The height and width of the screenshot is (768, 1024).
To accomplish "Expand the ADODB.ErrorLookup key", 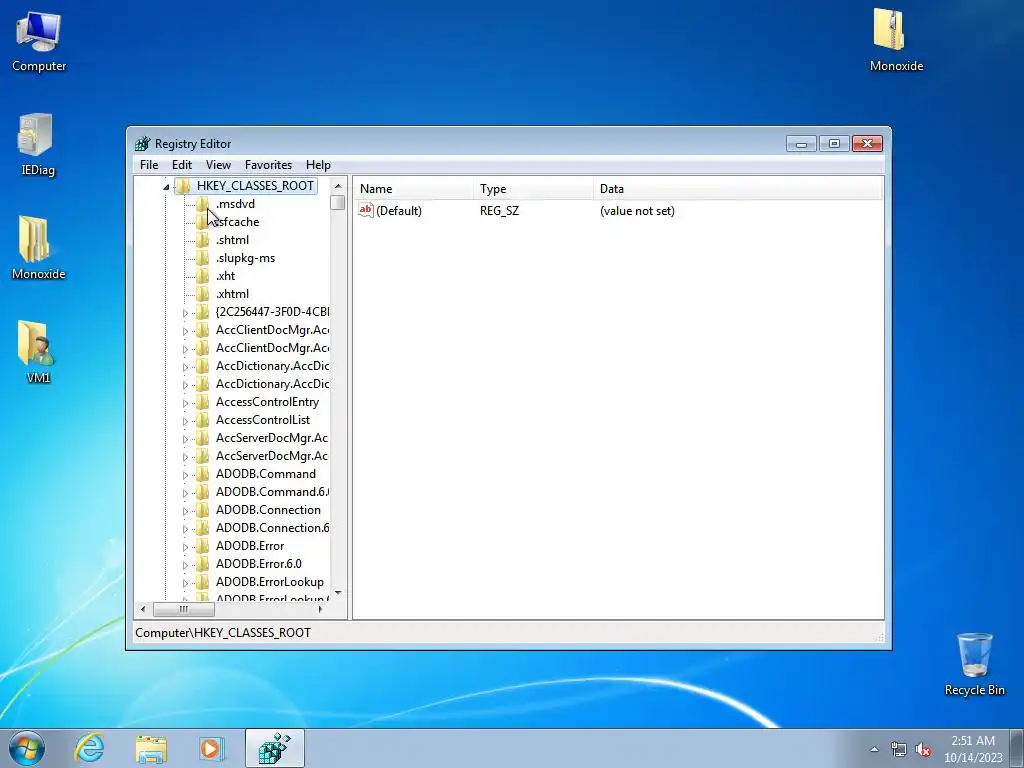I will point(185,583).
